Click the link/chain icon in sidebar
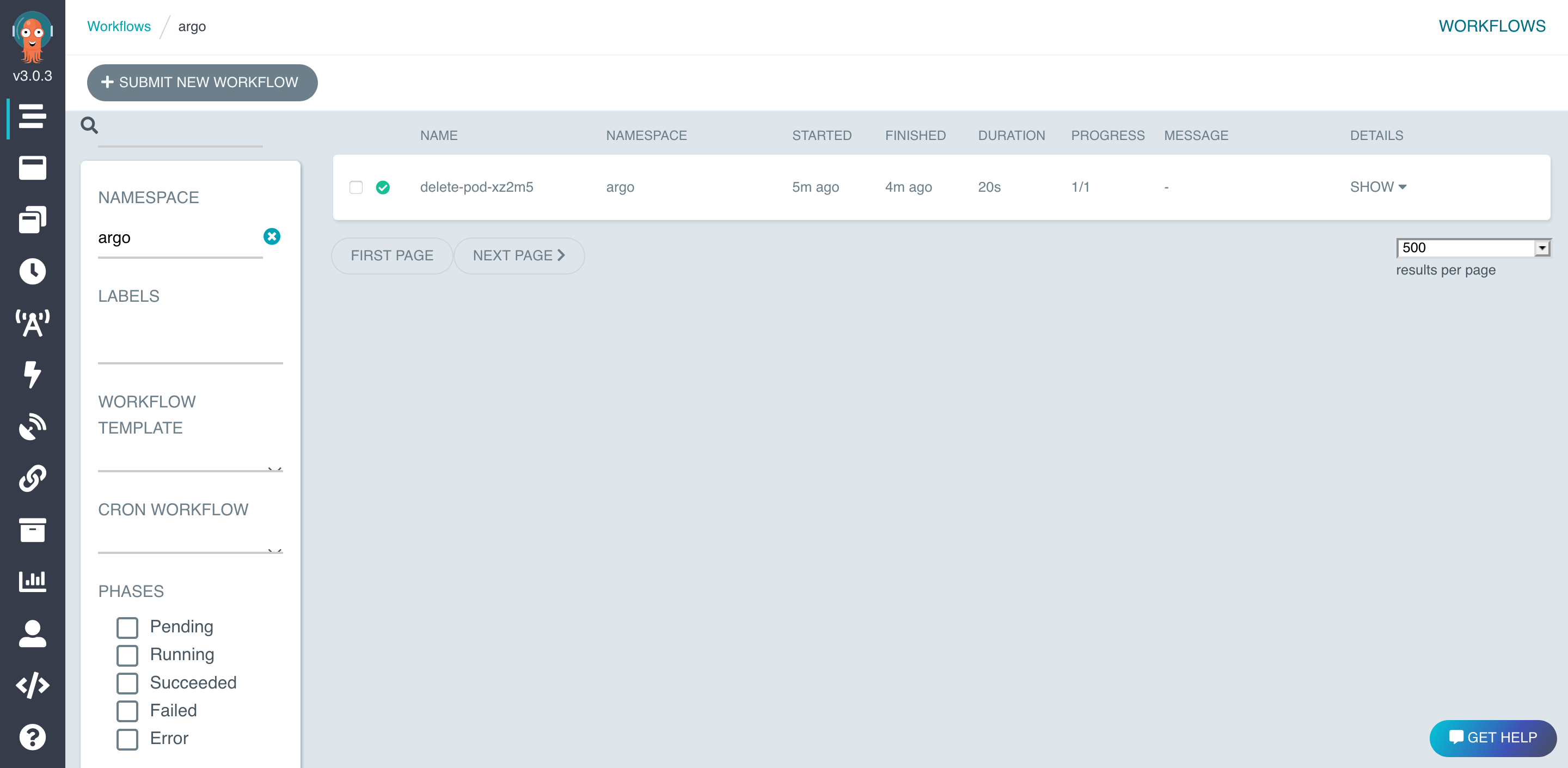 click(32, 478)
